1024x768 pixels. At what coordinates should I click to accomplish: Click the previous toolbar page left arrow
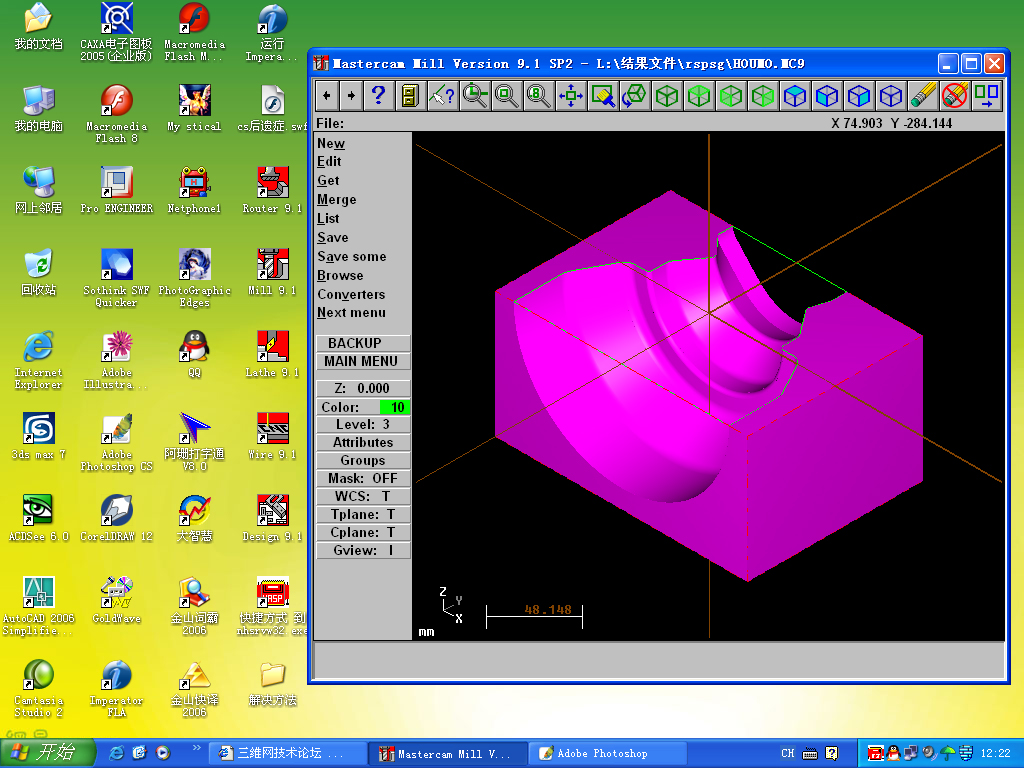pyautogui.click(x=327, y=96)
